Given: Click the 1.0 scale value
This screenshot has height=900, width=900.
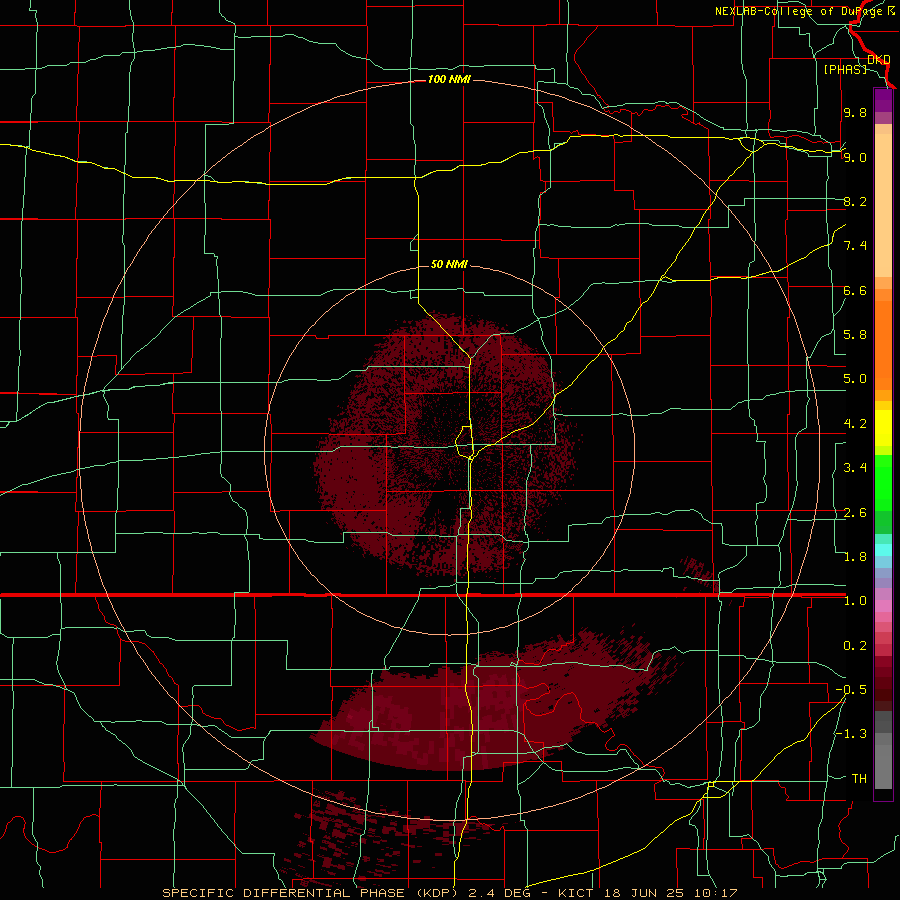Looking at the screenshot, I should [855, 601].
